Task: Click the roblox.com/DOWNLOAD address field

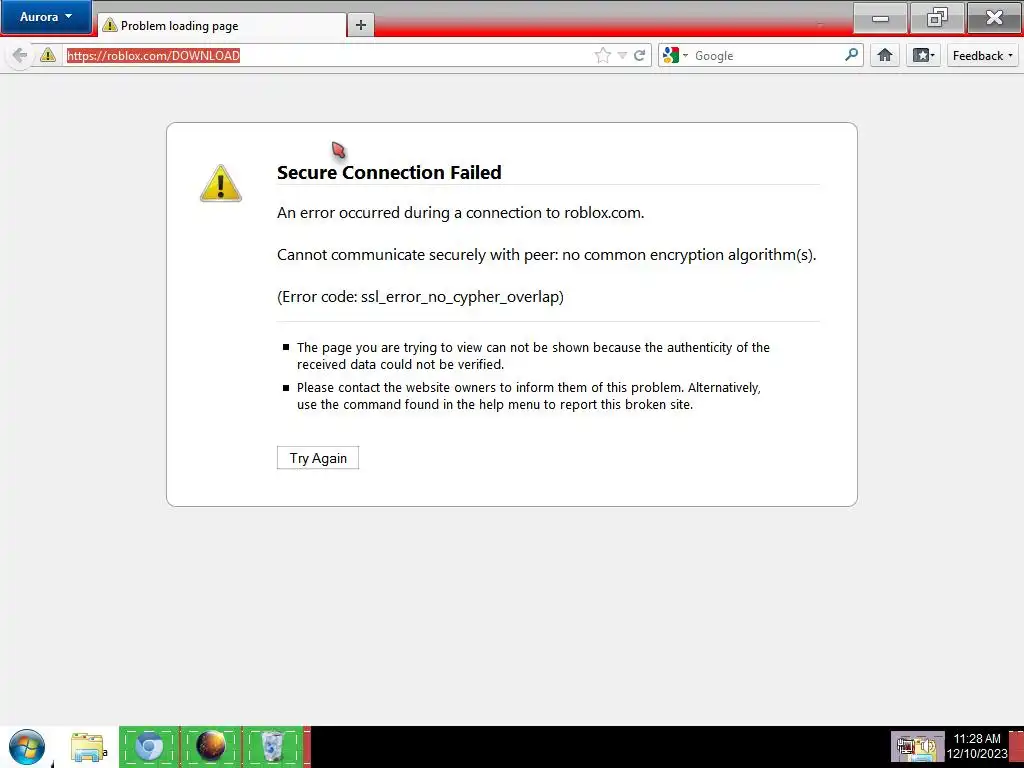Action: point(327,56)
